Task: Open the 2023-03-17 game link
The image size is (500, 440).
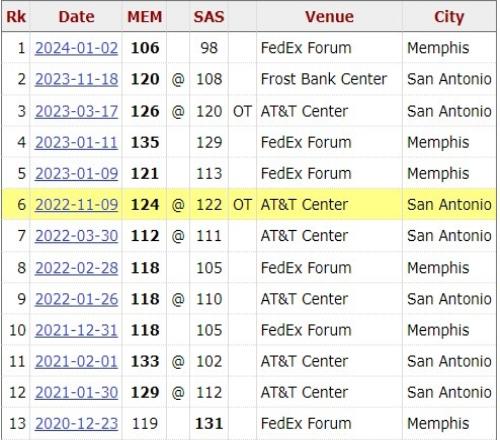Action: [76, 111]
